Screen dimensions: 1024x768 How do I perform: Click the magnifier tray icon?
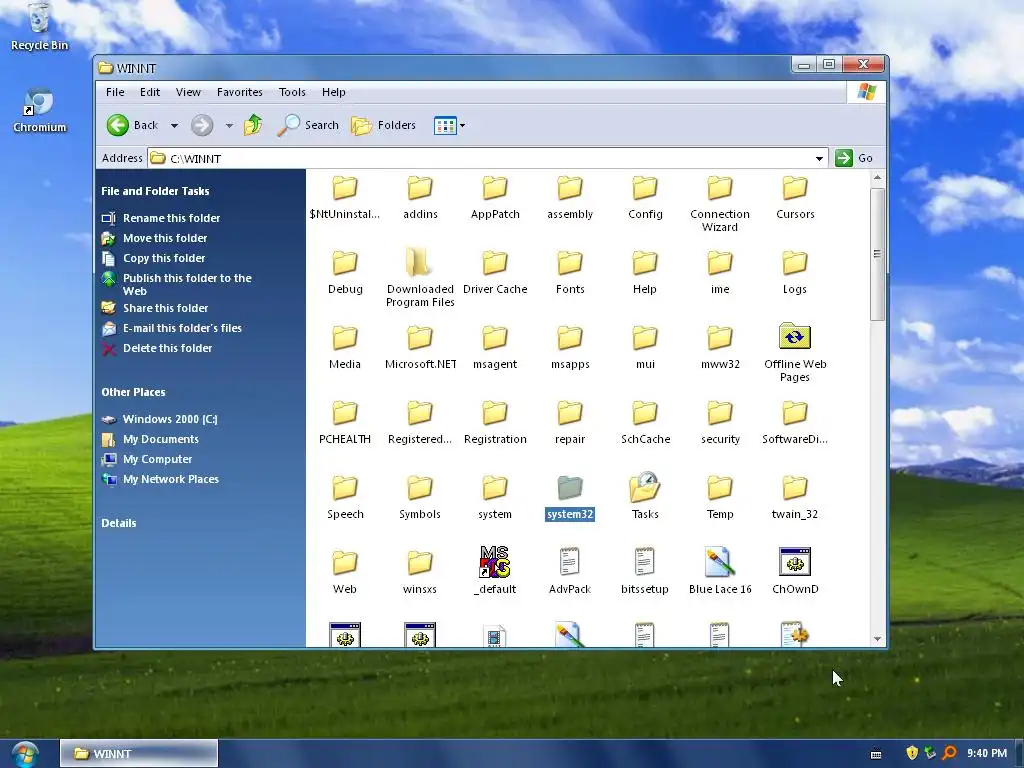pos(950,753)
